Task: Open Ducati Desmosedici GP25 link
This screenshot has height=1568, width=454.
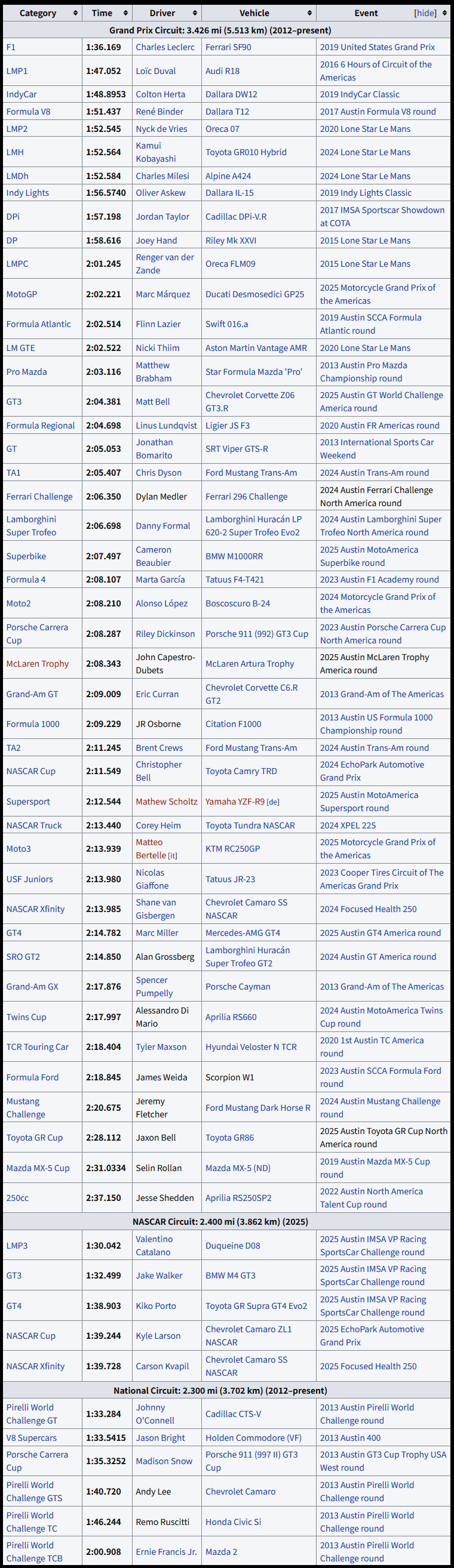Action: (254, 294)
